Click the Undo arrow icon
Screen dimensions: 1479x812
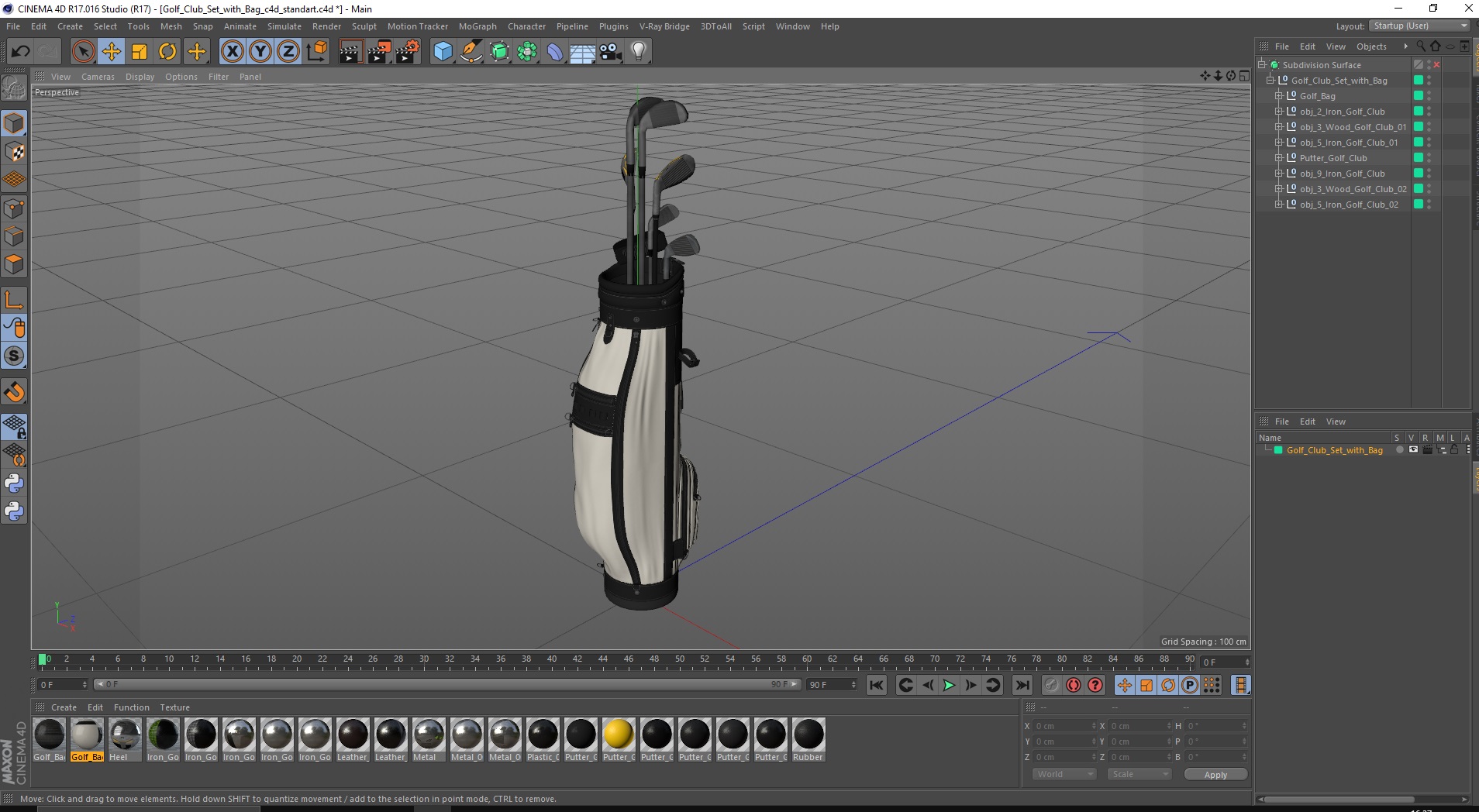point(21,52)
